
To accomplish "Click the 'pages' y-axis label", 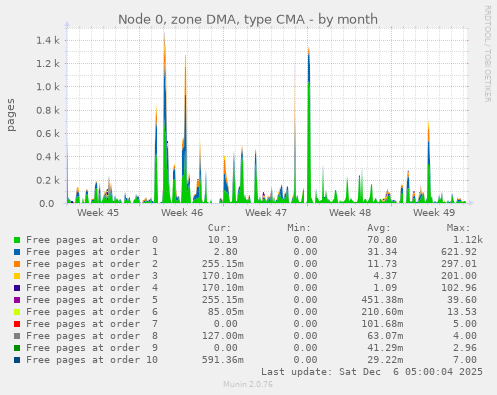I will point(11,115).
